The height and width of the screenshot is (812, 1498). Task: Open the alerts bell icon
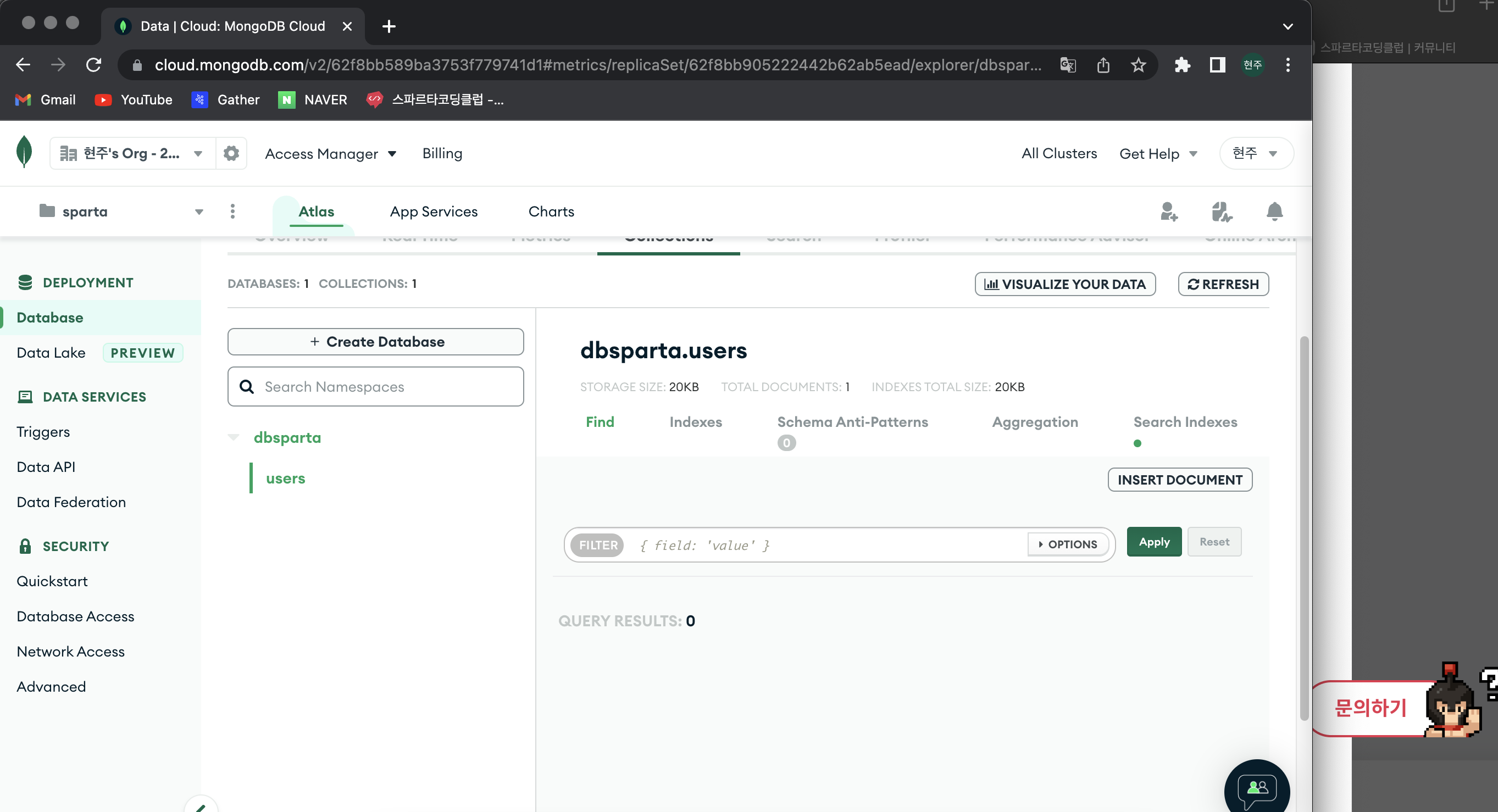tap(1274, 211)
